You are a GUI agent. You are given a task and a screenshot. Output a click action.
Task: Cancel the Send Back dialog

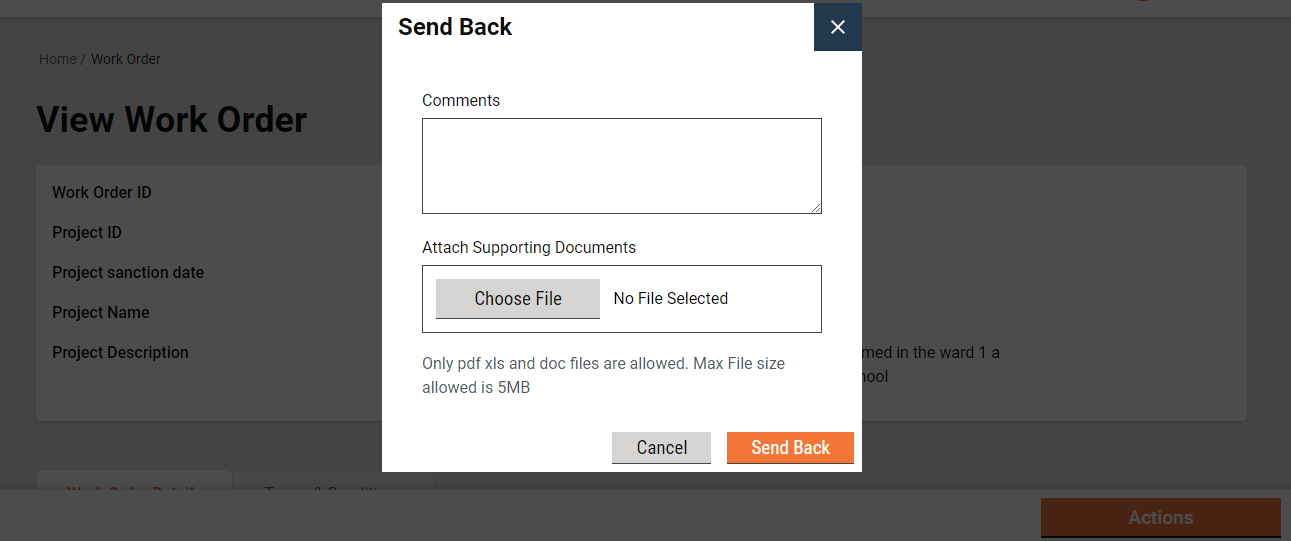pos(661,448)
